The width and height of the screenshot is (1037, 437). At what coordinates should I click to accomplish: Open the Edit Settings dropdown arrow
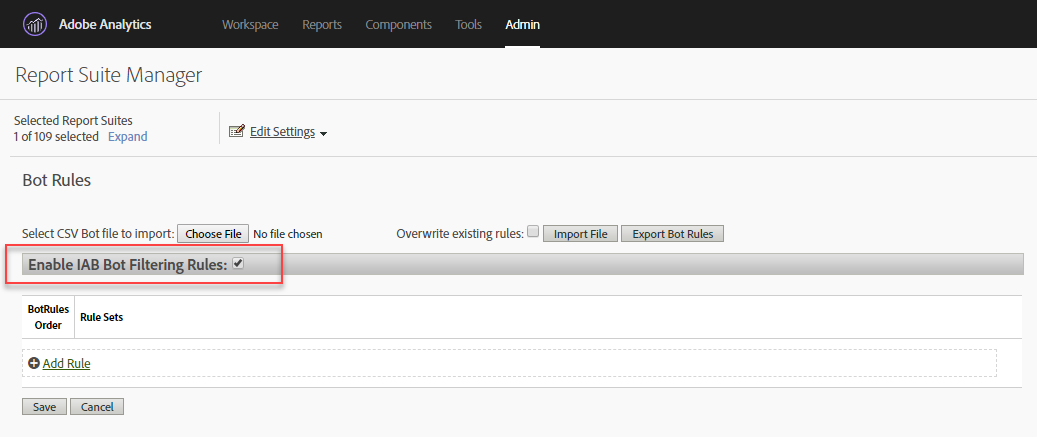click(x=323, y=134)
